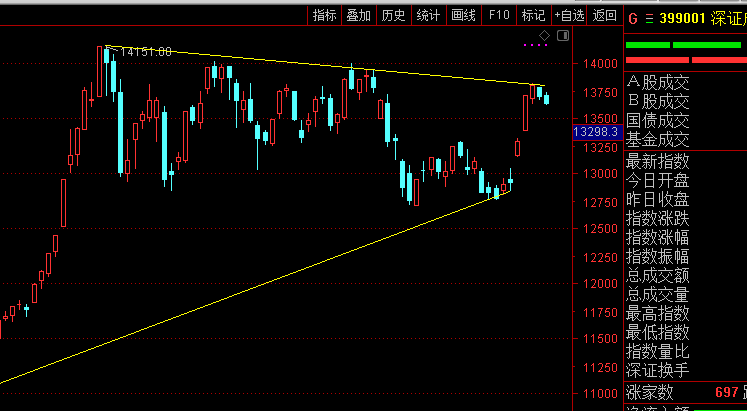Toggle the side panel layout icon
This screenshot has height=411, width=747.
[563, 36]
